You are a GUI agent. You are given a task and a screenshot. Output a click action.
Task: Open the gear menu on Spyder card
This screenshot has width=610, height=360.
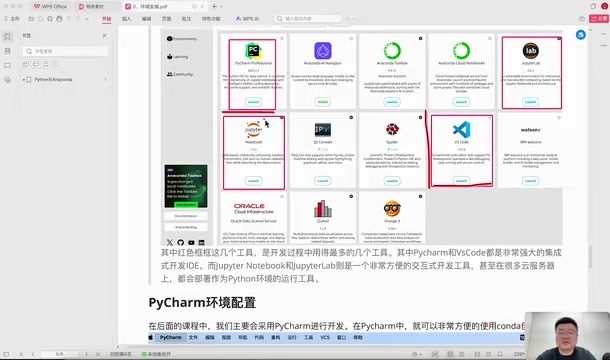coord(421,118)
